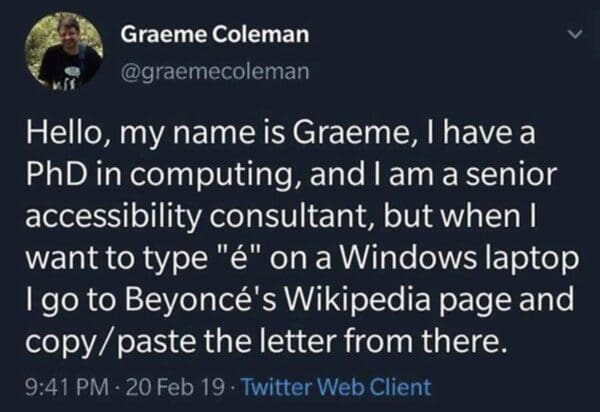Click Graeme Coleman's profile avatar photo
Screen dimensions: 600x412
point(64,50)
